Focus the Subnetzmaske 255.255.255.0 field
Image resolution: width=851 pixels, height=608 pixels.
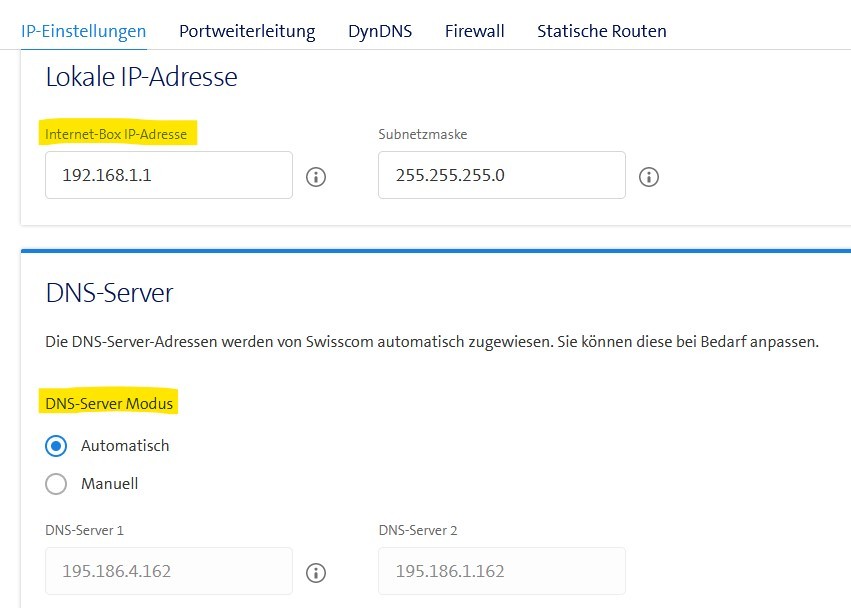pyautogui.click(x=501, y=175)
